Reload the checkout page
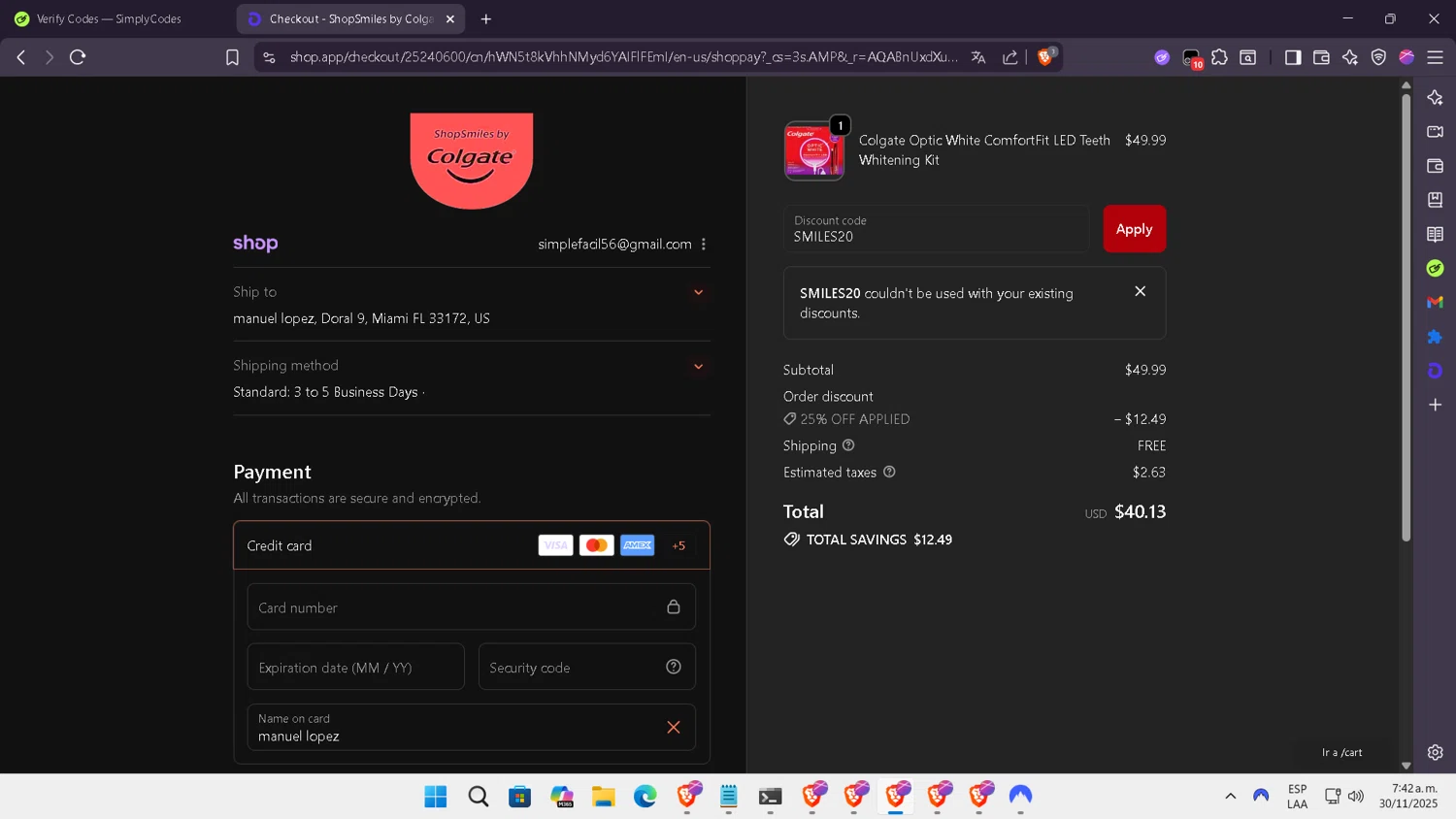Viewport: 1456px width, 819px height. [78, 57]
